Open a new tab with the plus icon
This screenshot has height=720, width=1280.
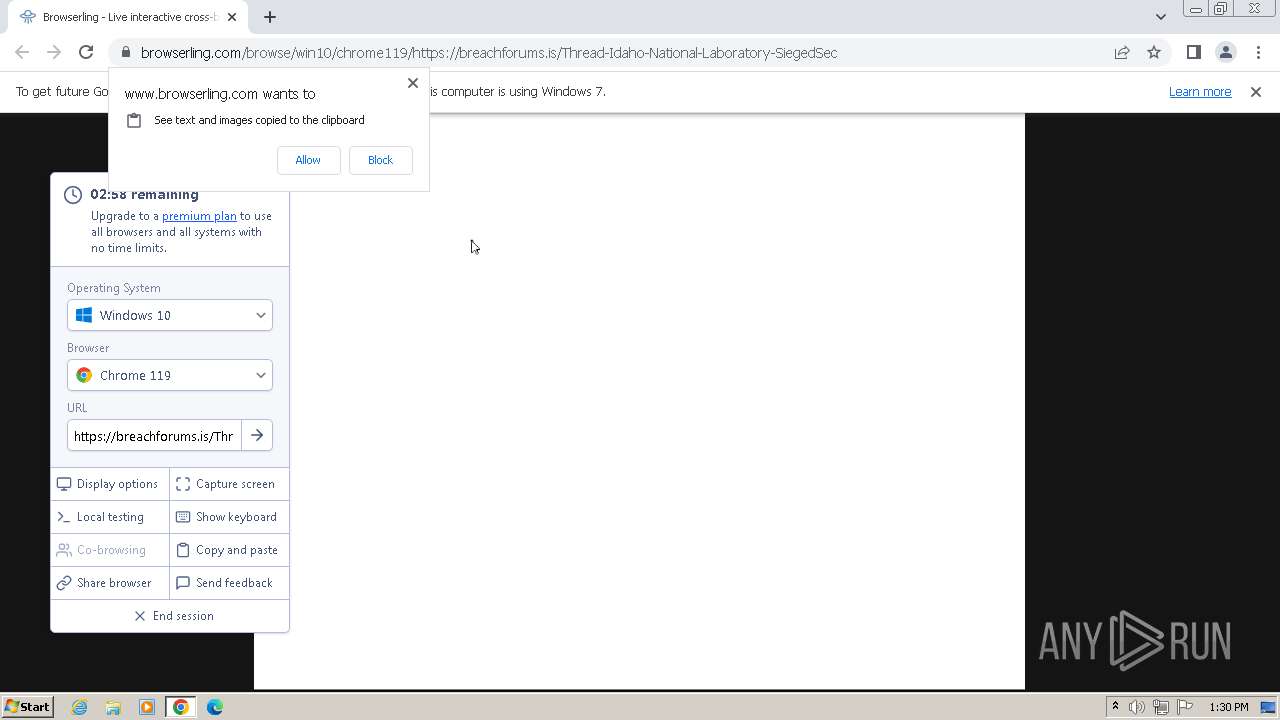(x=270, y=17)
